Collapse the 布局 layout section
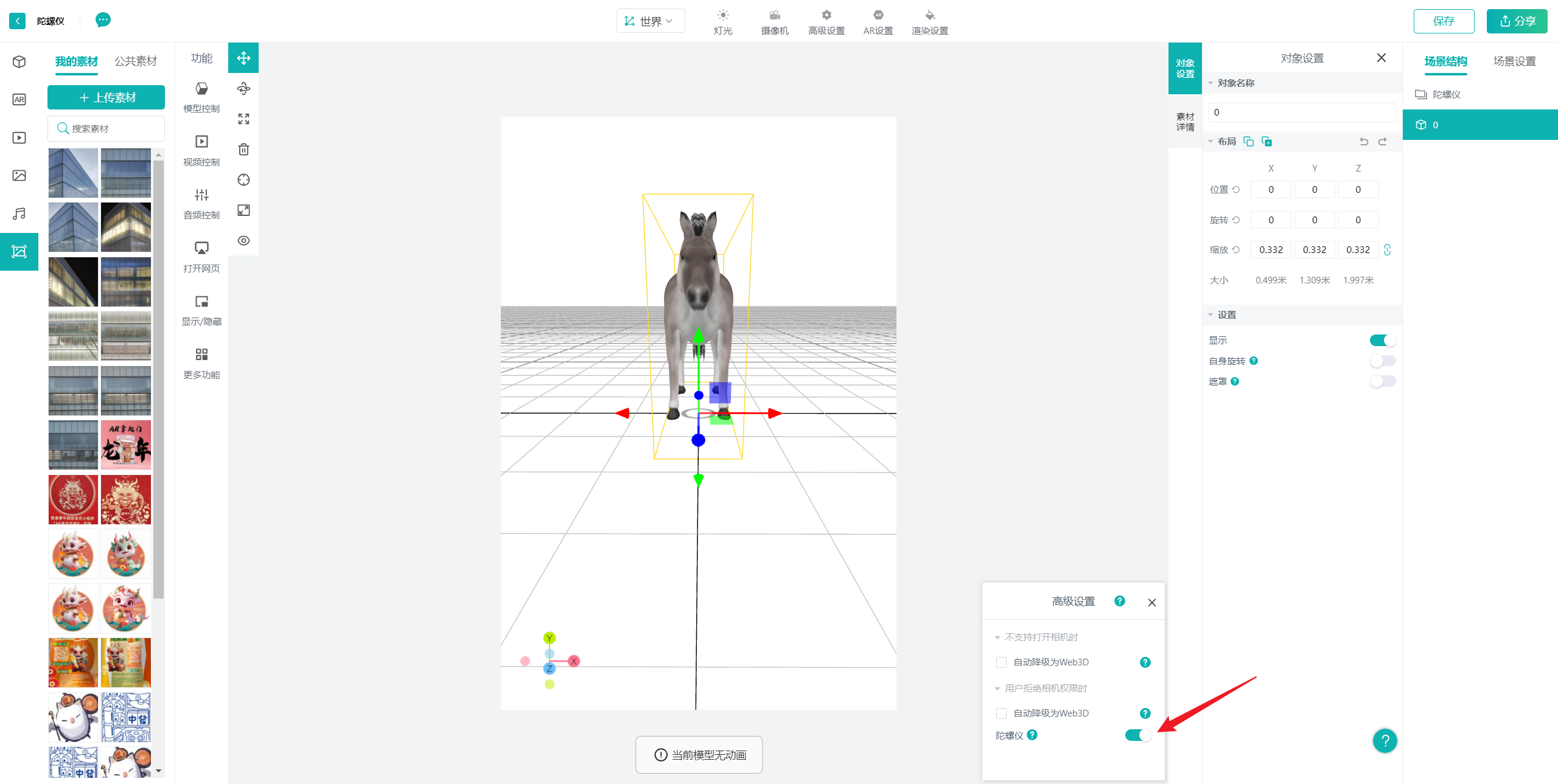 pyautogui.click(x=1210, y=142)
